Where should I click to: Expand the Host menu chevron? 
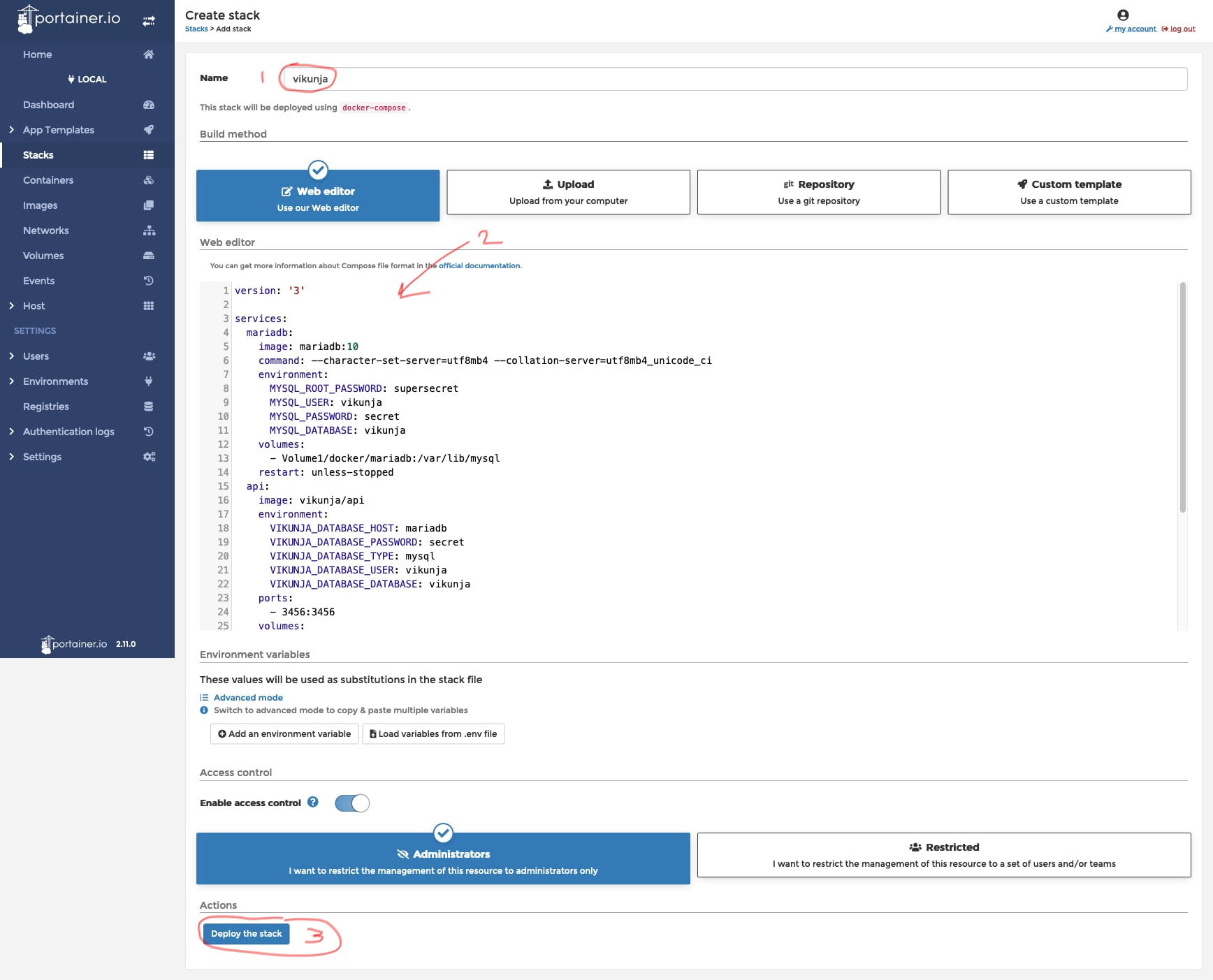point(11,306)
